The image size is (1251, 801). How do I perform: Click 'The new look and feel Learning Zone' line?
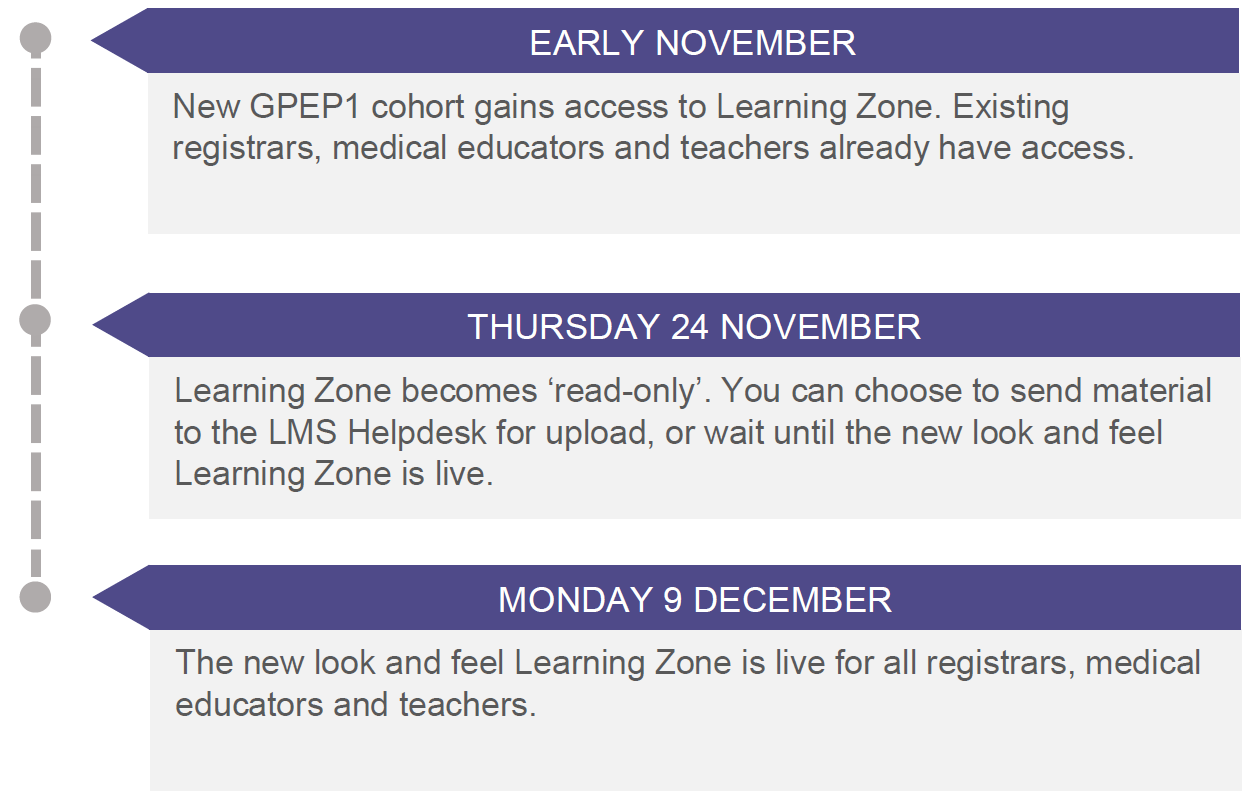(x=454, y=663)
